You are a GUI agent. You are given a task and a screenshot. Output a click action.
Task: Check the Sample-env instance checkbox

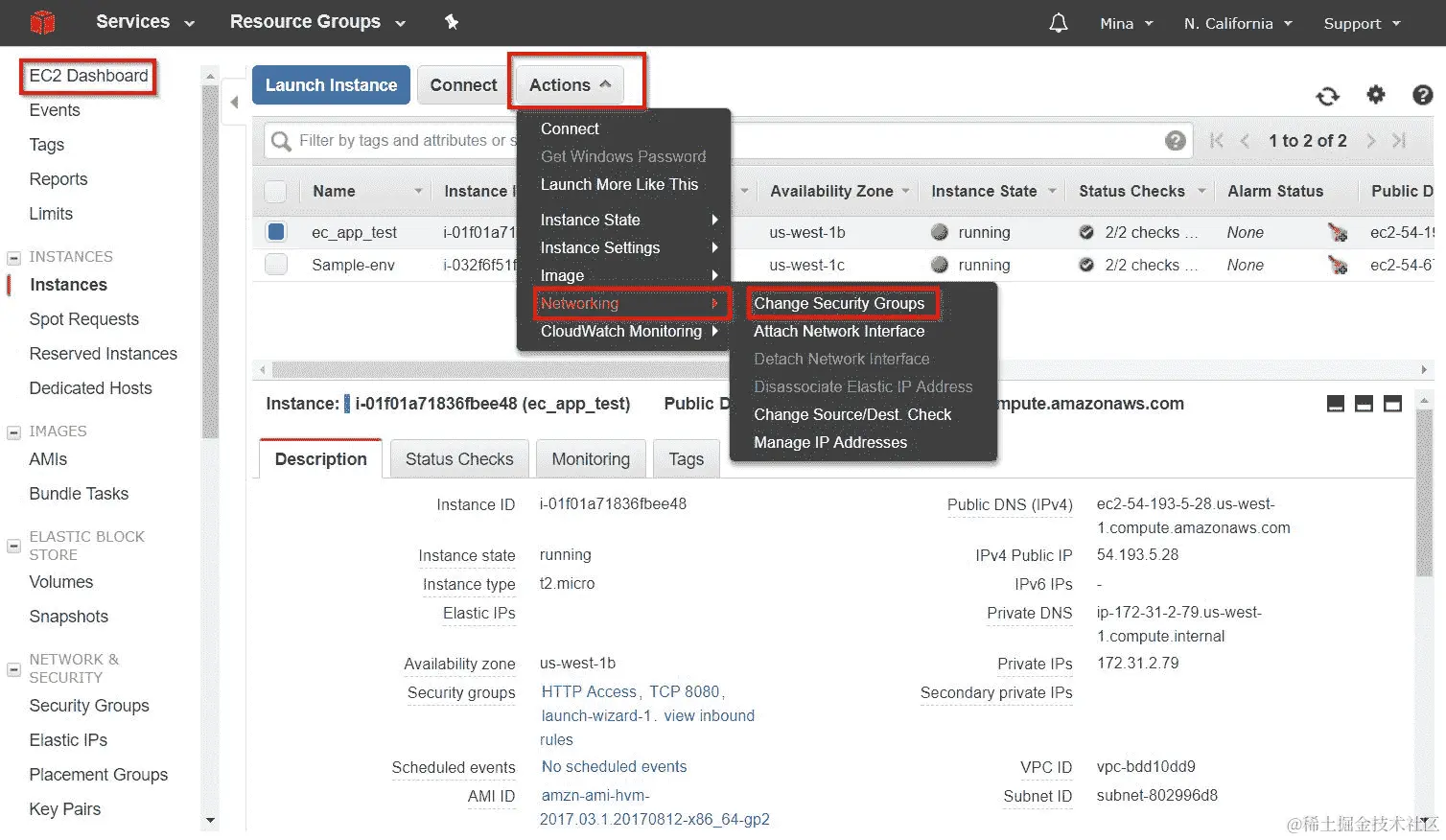[276, 265]
